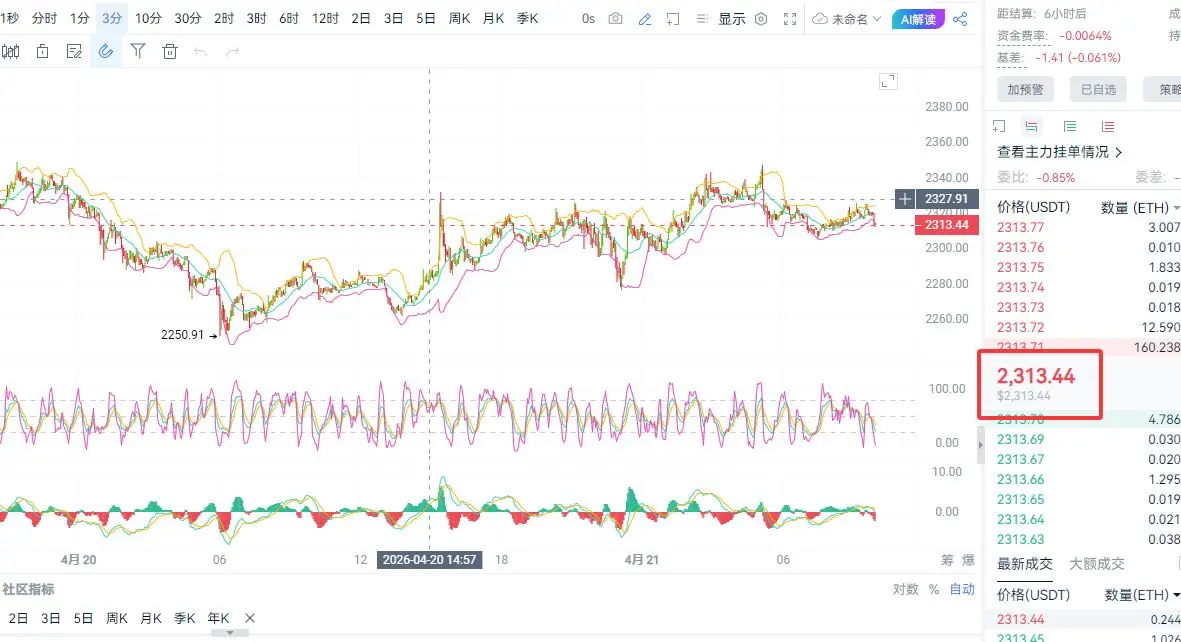Click the 加预警 alert button
The height and width of the screenshot is (642, 1181).
(1025, 90)
